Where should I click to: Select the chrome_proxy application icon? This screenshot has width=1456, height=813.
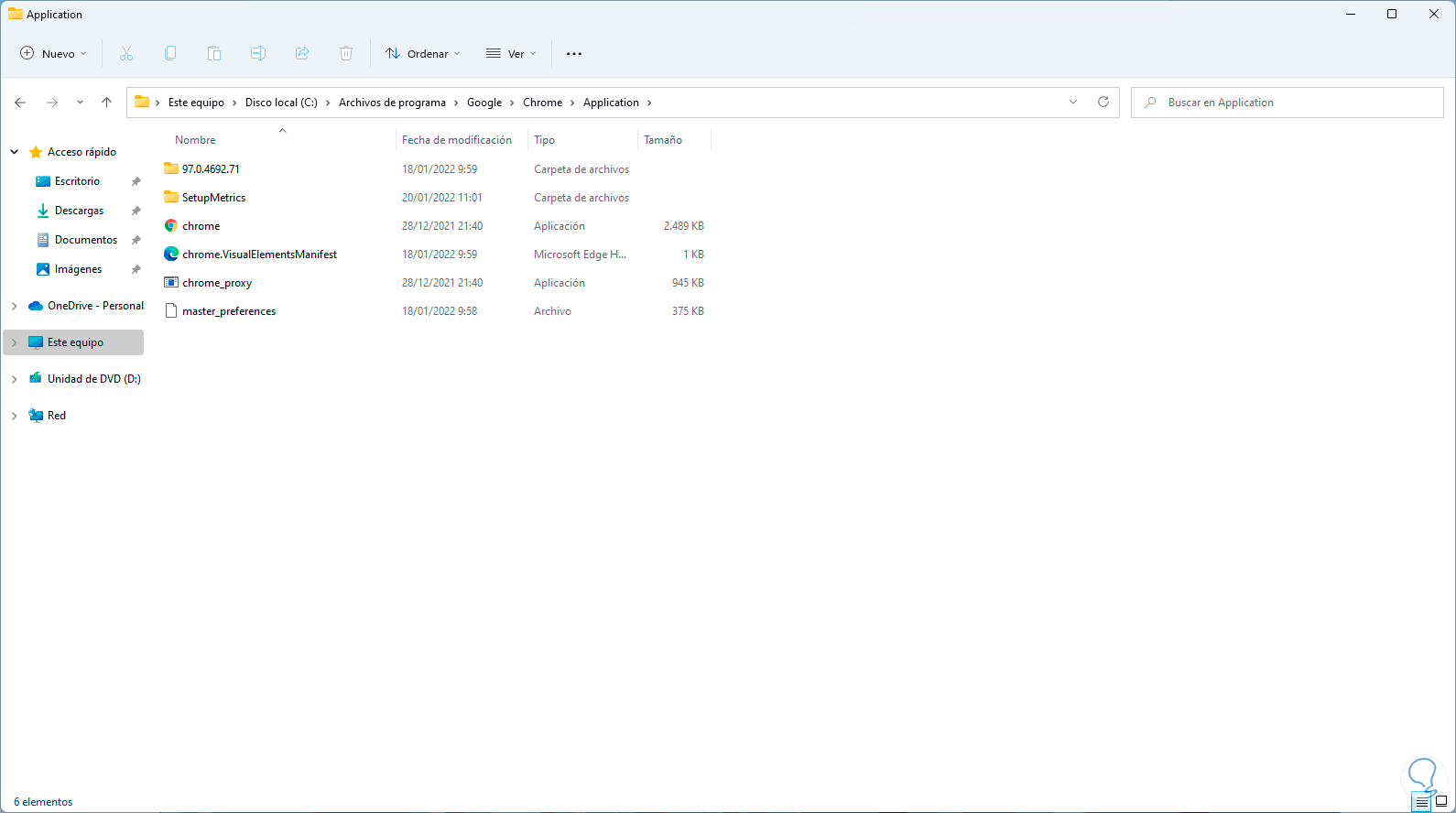pyautogui.click(x=171, y=283)
